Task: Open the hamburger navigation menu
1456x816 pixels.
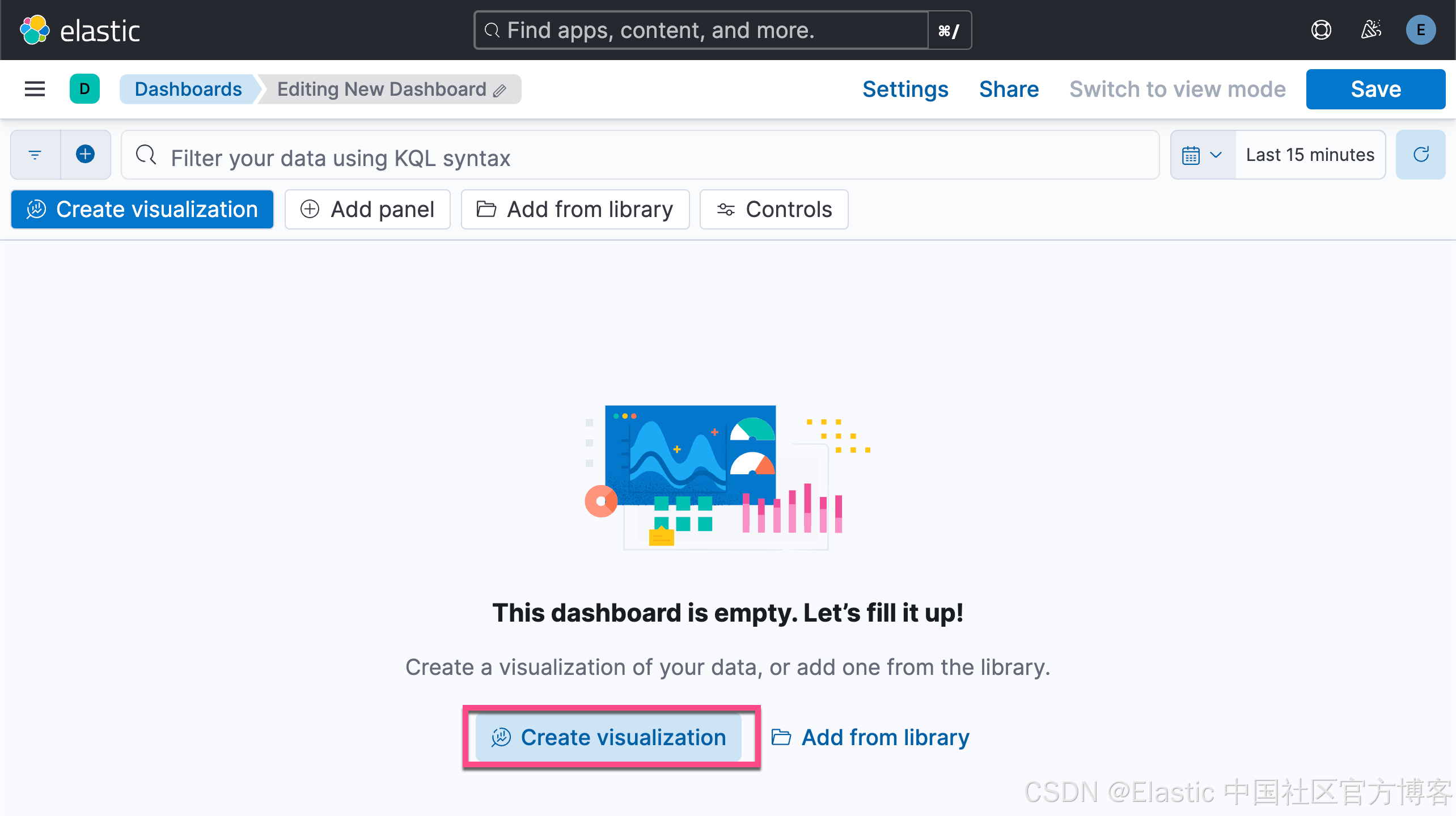Action: point(35,89)
